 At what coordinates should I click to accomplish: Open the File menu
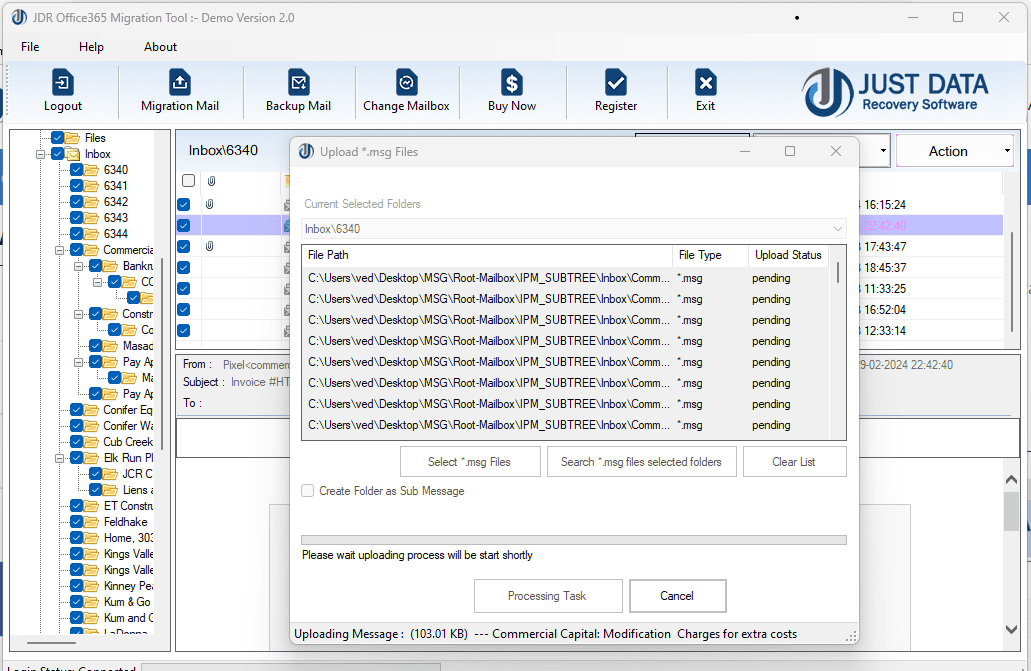[x=30, y=47]
